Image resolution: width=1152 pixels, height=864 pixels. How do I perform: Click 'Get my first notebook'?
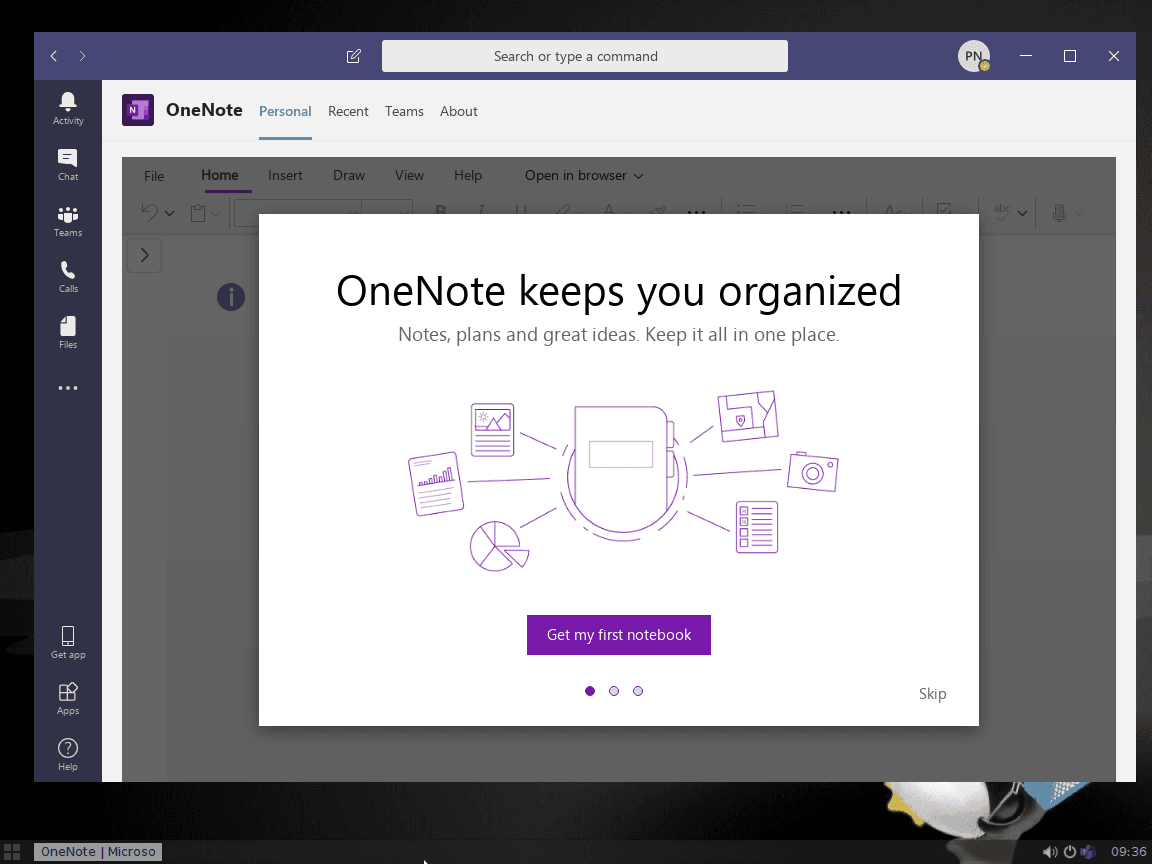(x=618, y=635)
